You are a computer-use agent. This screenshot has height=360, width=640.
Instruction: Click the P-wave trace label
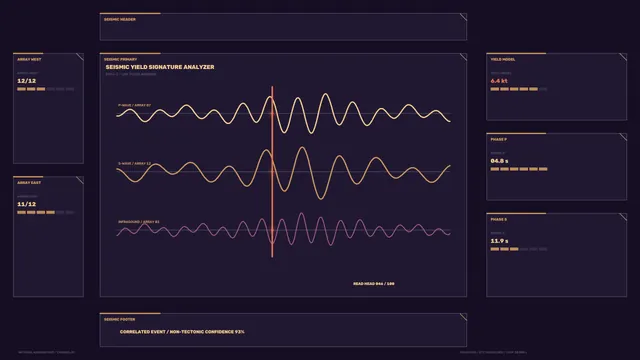(x=134, y=105)
